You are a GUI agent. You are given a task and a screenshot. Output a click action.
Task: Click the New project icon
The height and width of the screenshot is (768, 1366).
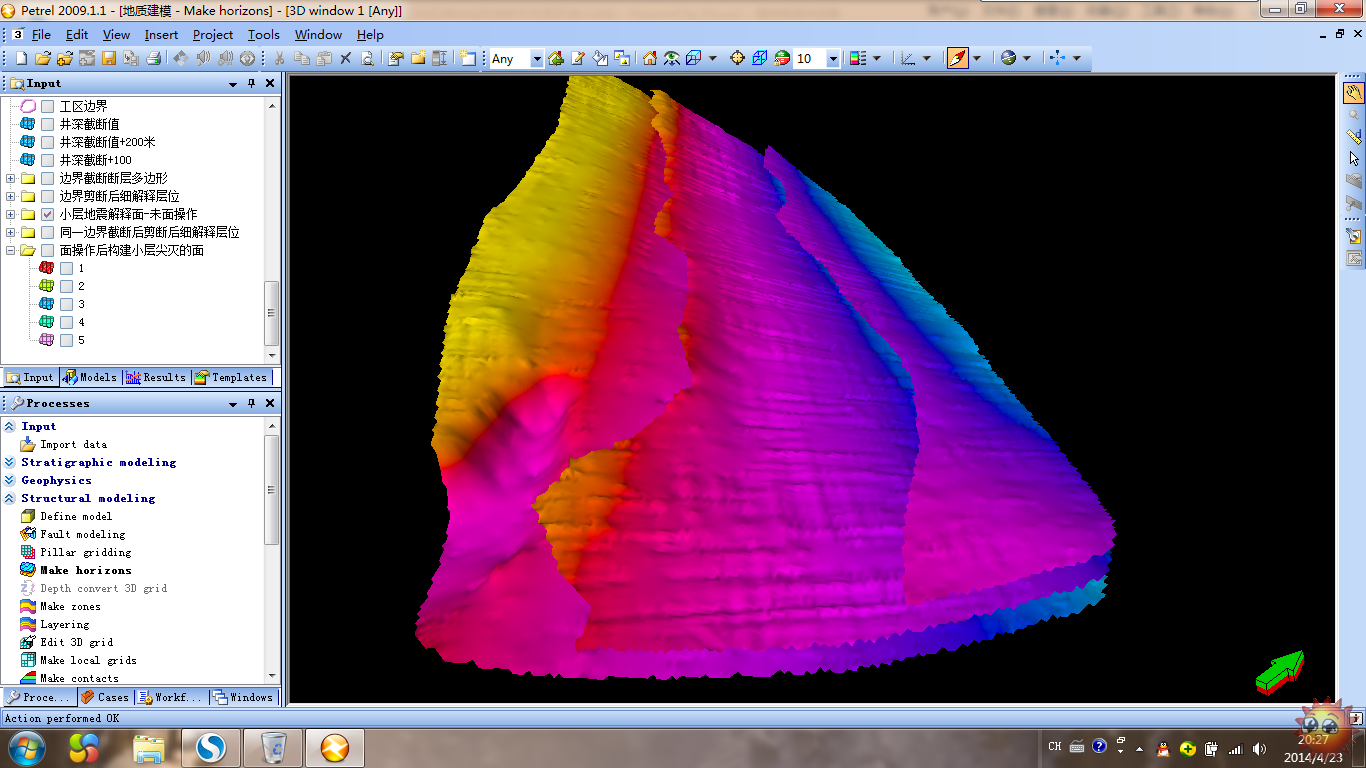[21, 58]
